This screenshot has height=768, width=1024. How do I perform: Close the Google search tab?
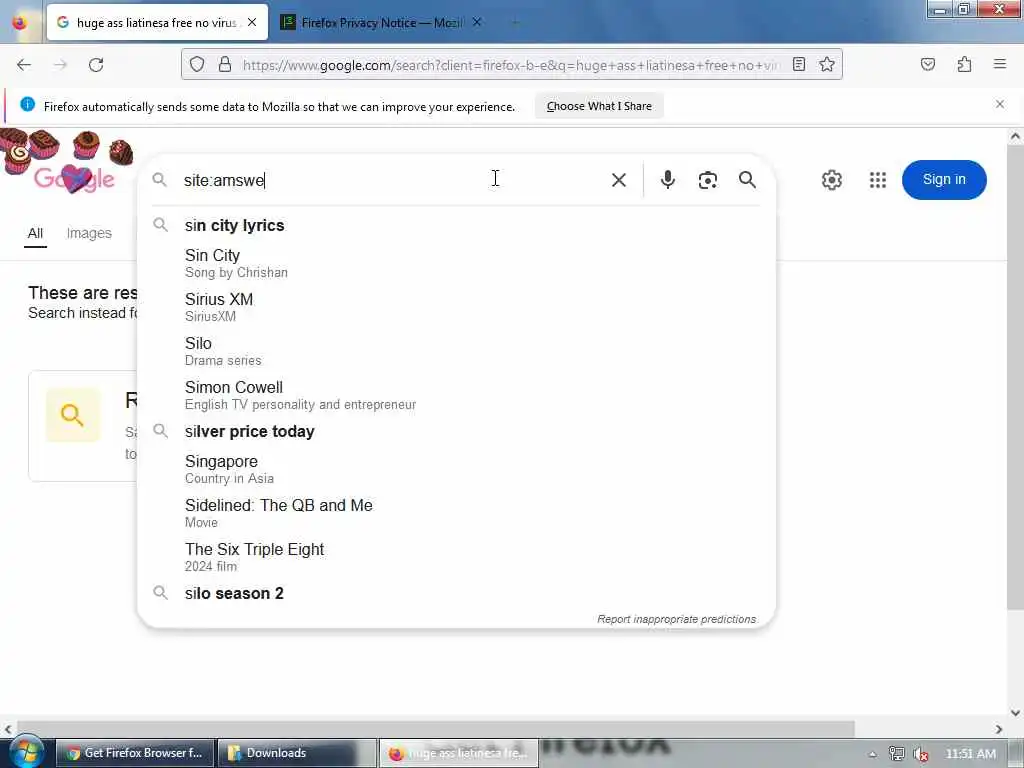click(x=252, y=22)
